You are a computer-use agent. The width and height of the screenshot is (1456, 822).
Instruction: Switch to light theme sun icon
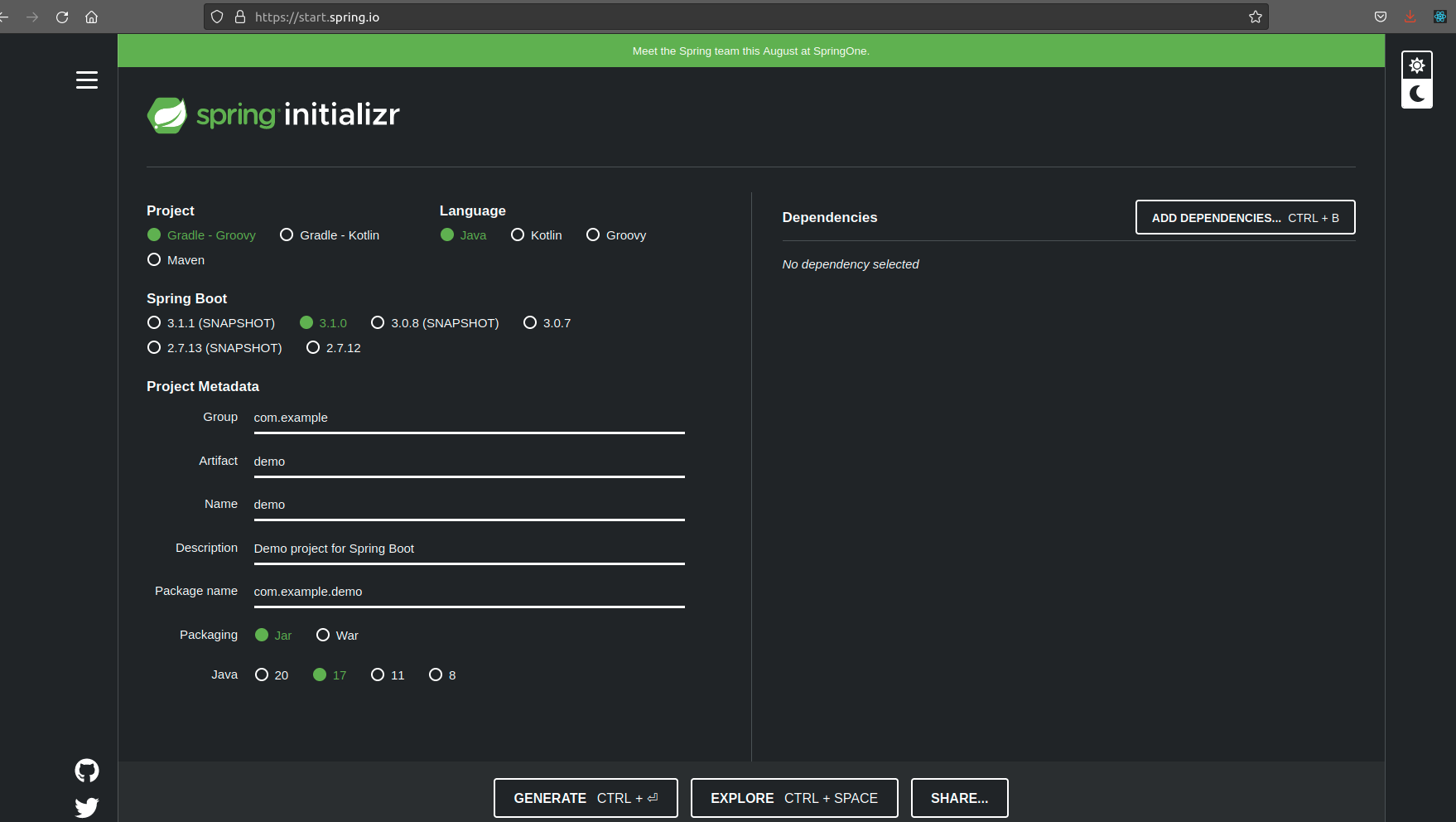[1417, 65]
